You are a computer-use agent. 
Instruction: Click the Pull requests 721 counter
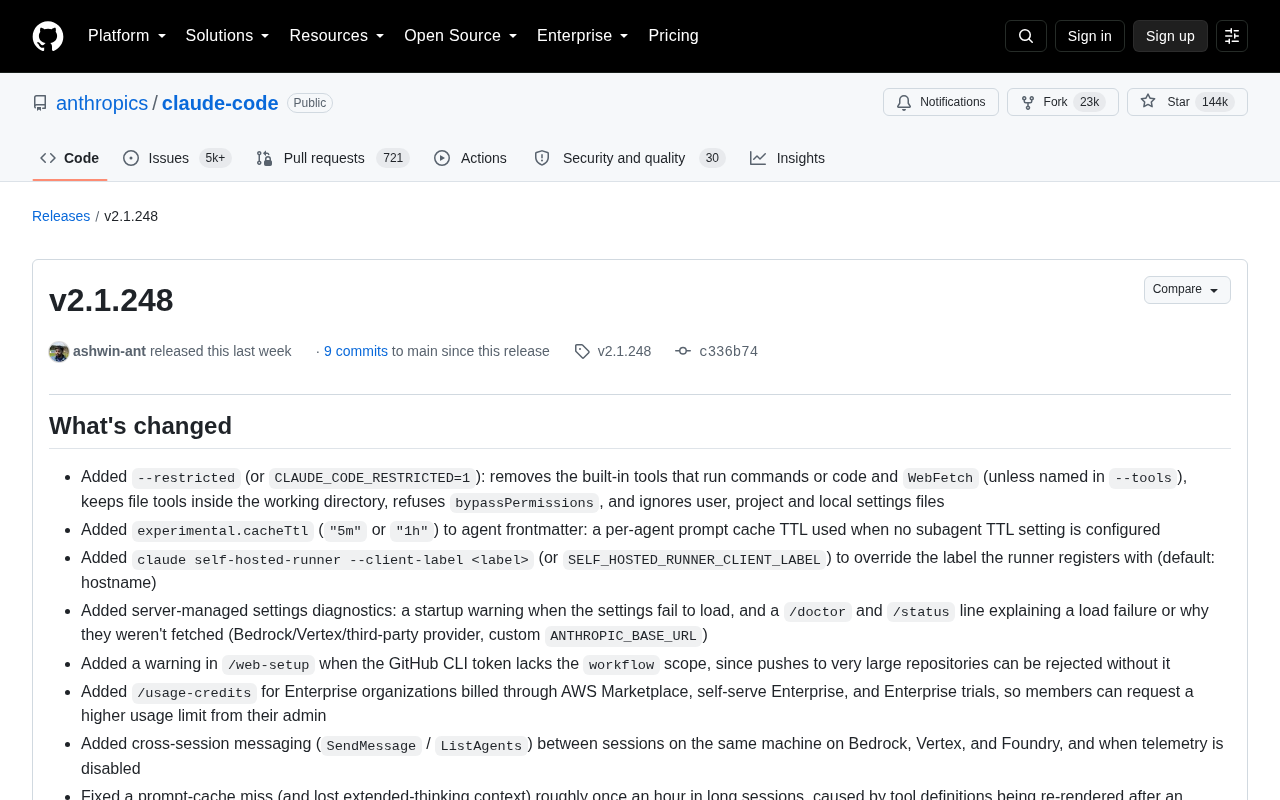click(x=393, y=158)
